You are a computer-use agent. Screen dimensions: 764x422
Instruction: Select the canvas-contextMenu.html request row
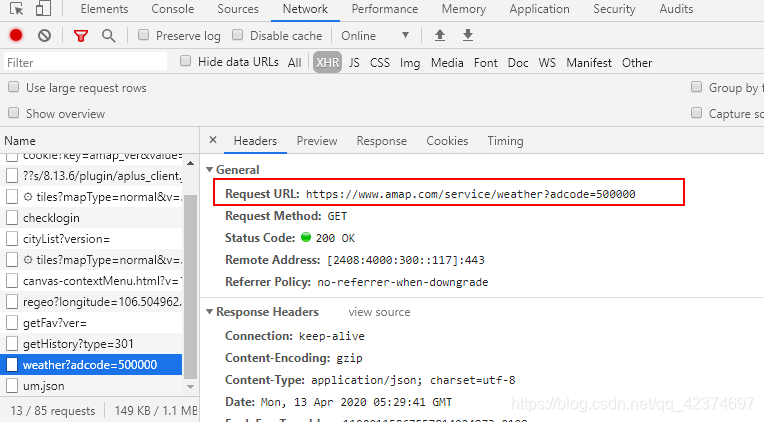coord(92,281)
